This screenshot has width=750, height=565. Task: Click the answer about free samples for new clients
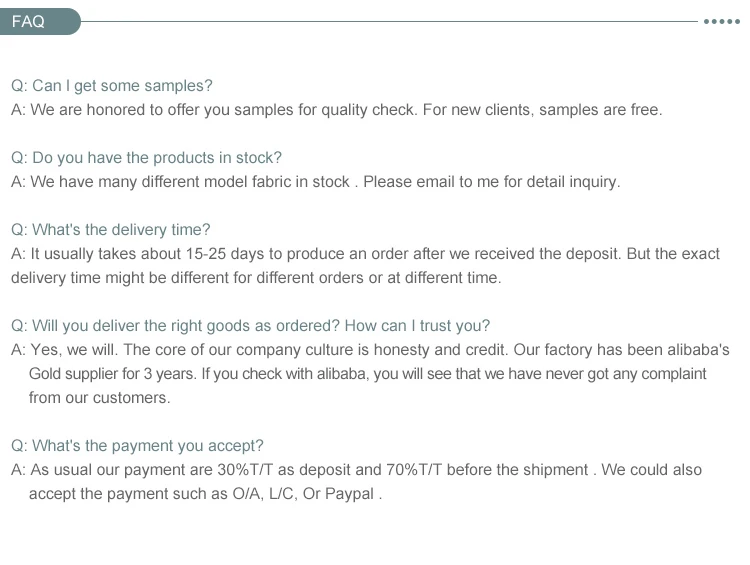coord(336,110)
